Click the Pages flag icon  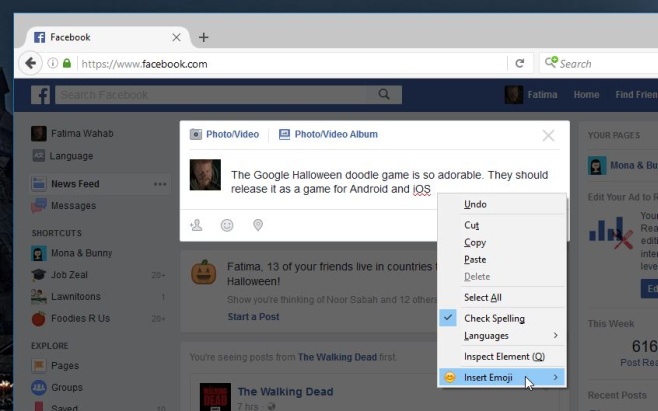pyautogui.click(x=39, y=366)
